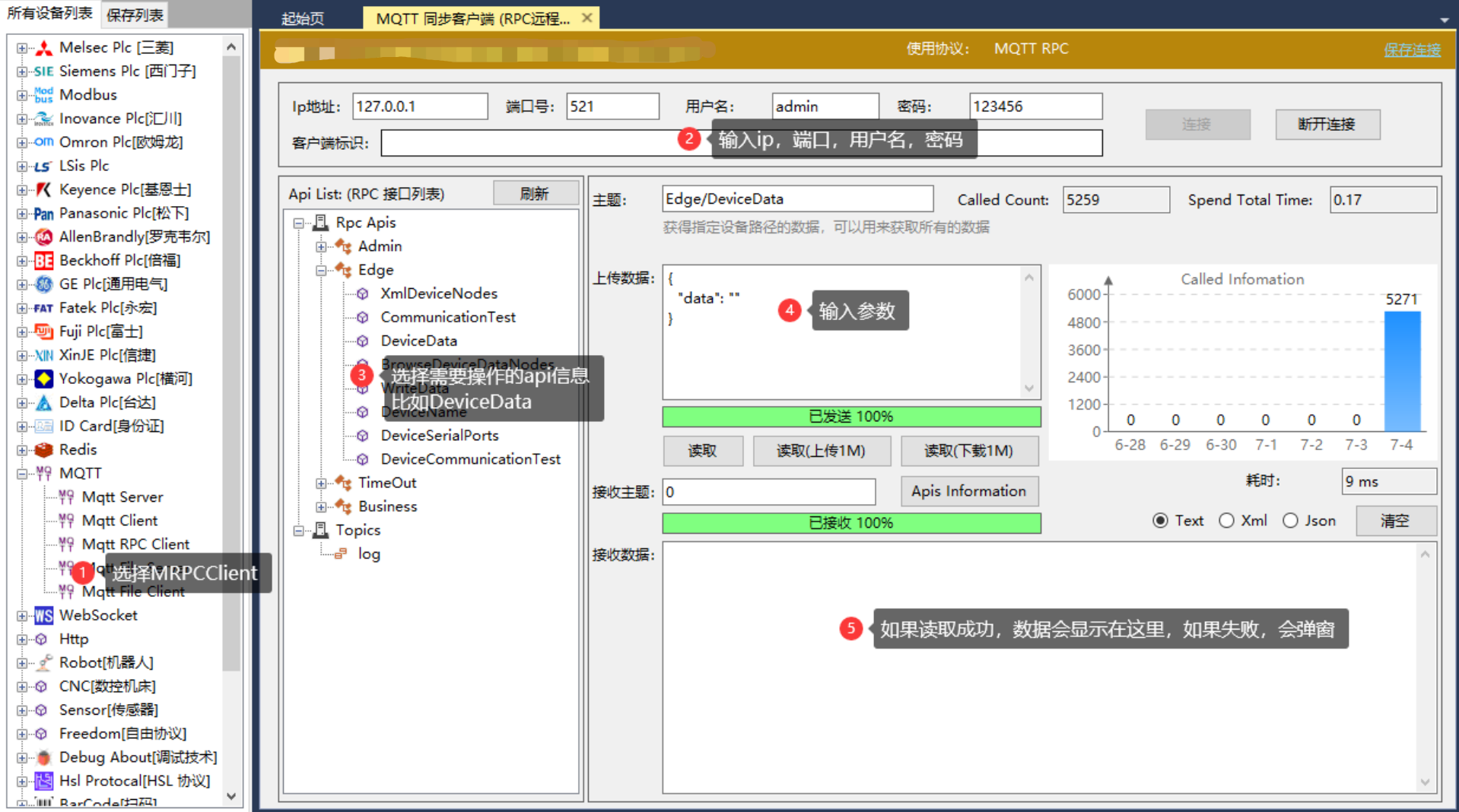Click the 断开连接 button
Viewport: 1459px width, 812px height.
tap(1327, 124)
